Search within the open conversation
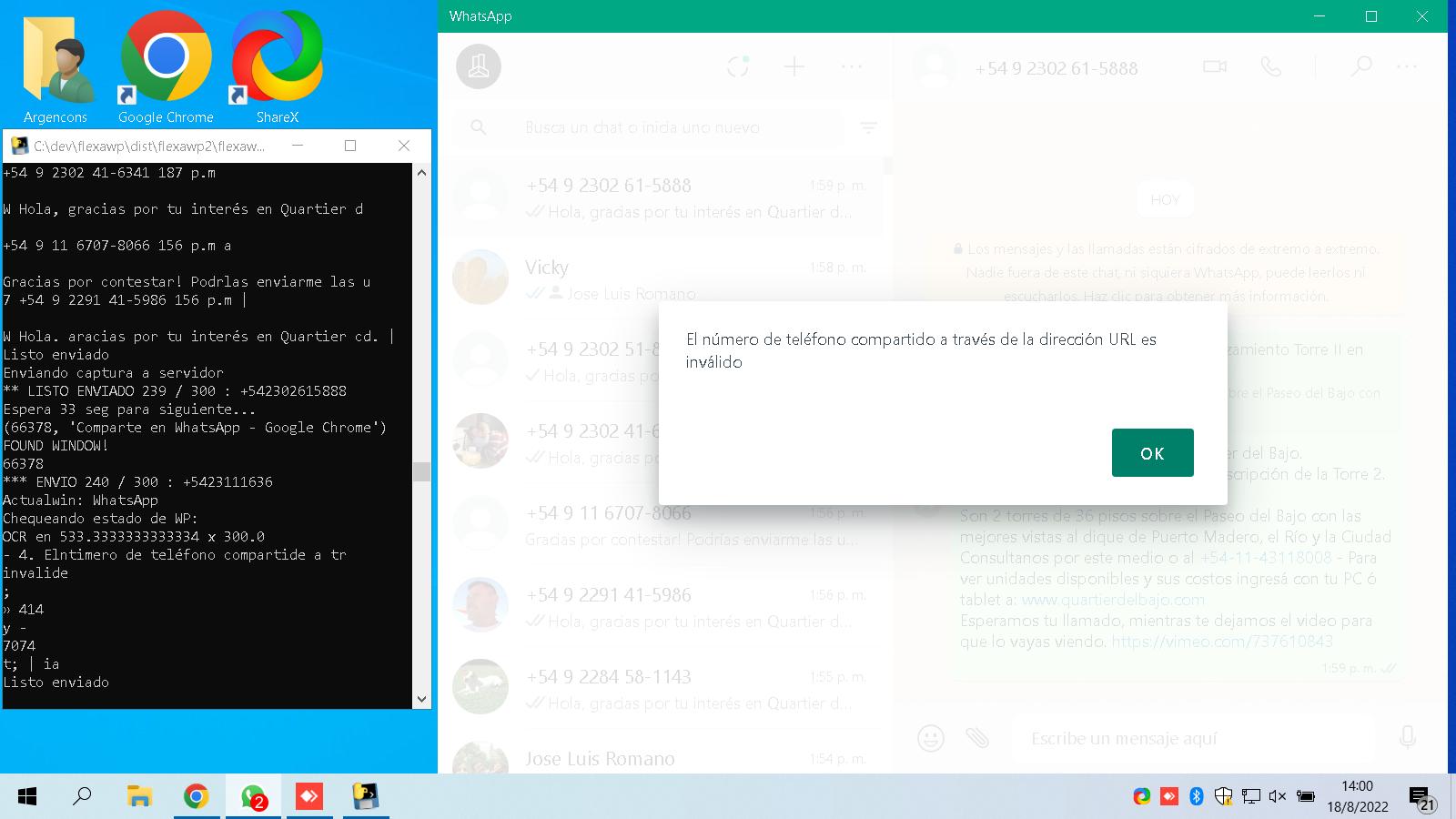 coord(1361,66)
